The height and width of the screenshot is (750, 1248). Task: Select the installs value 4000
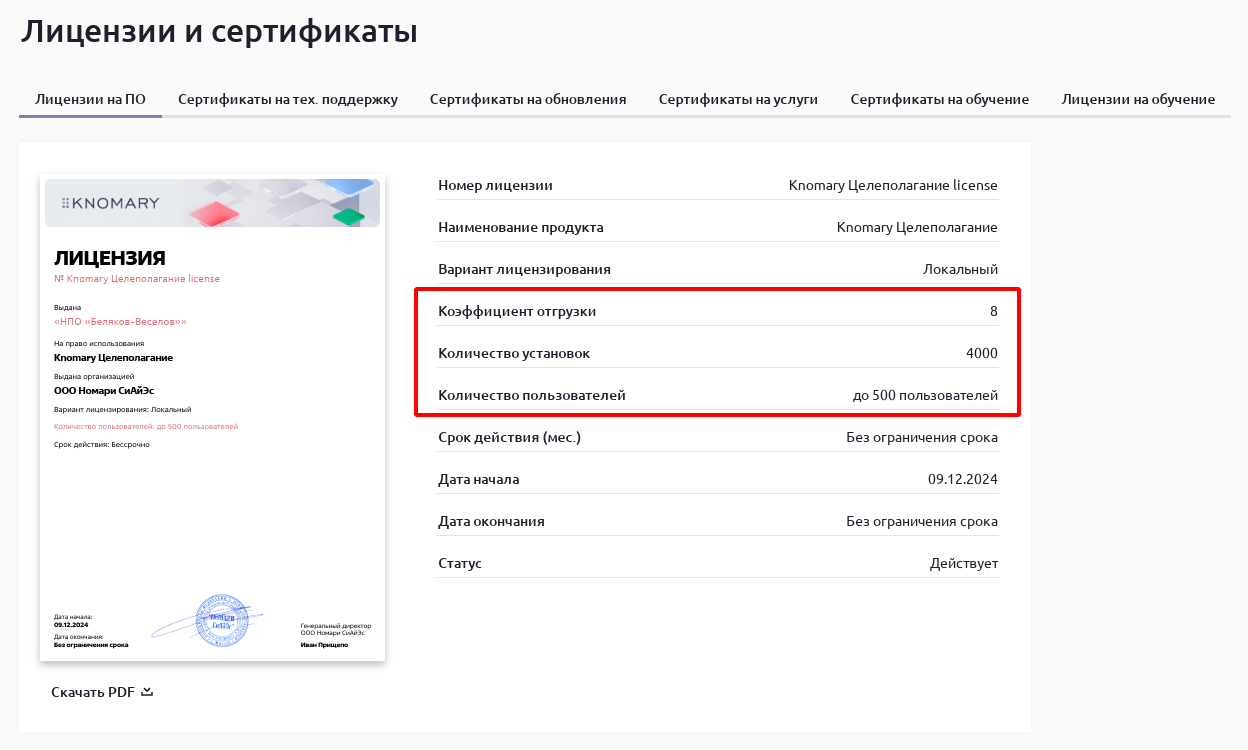pos(982,353)
